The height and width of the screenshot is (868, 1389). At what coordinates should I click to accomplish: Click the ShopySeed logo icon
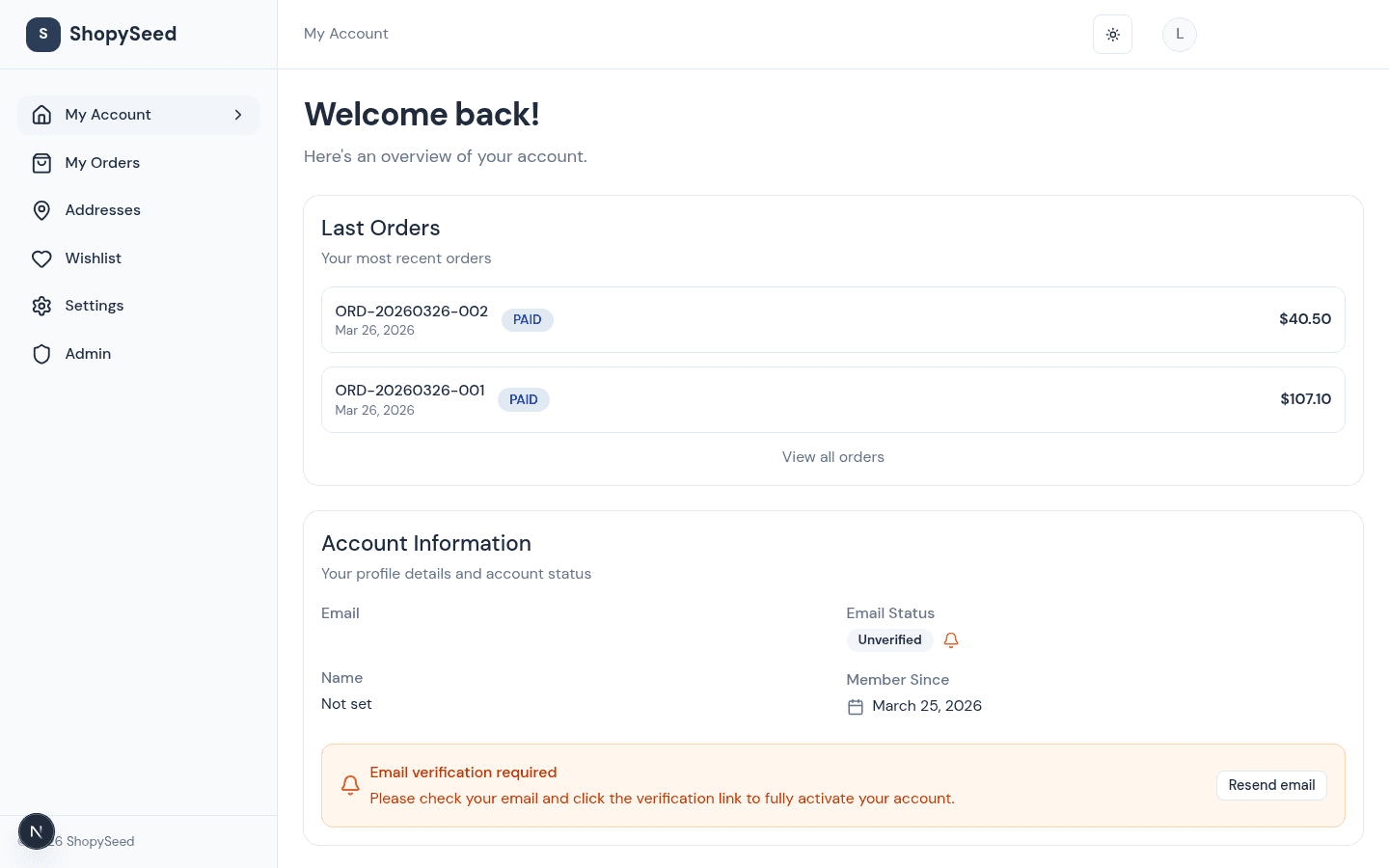[x=42, y=34]
